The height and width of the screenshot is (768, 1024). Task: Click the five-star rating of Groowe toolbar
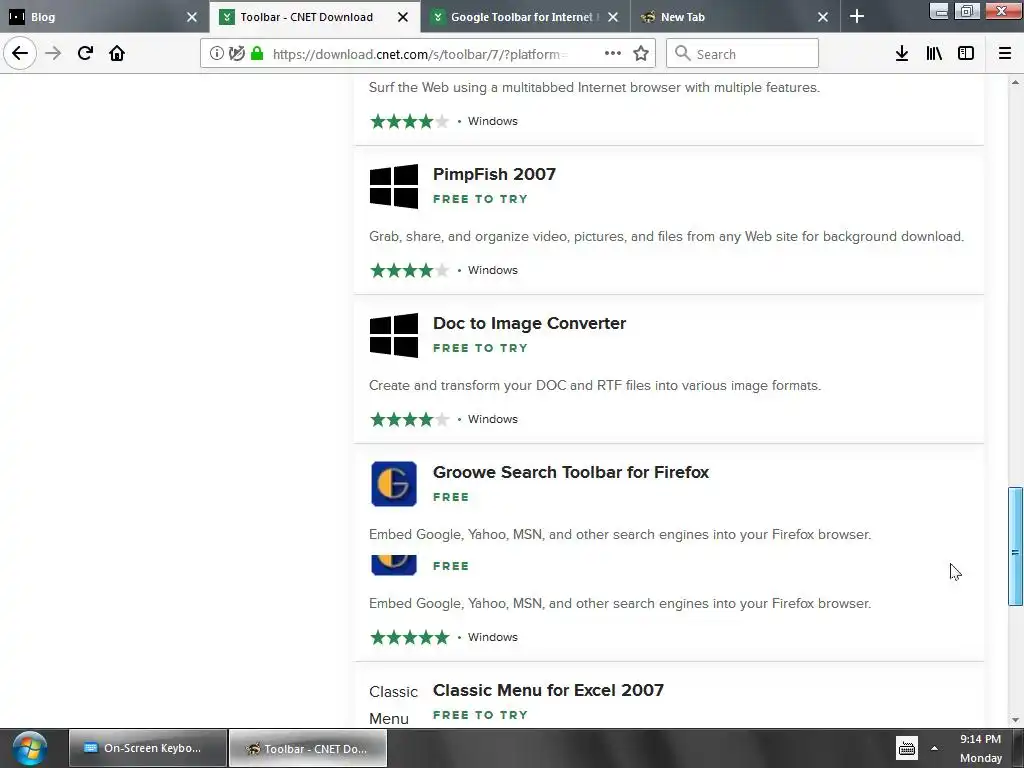[x=409, y=637]
